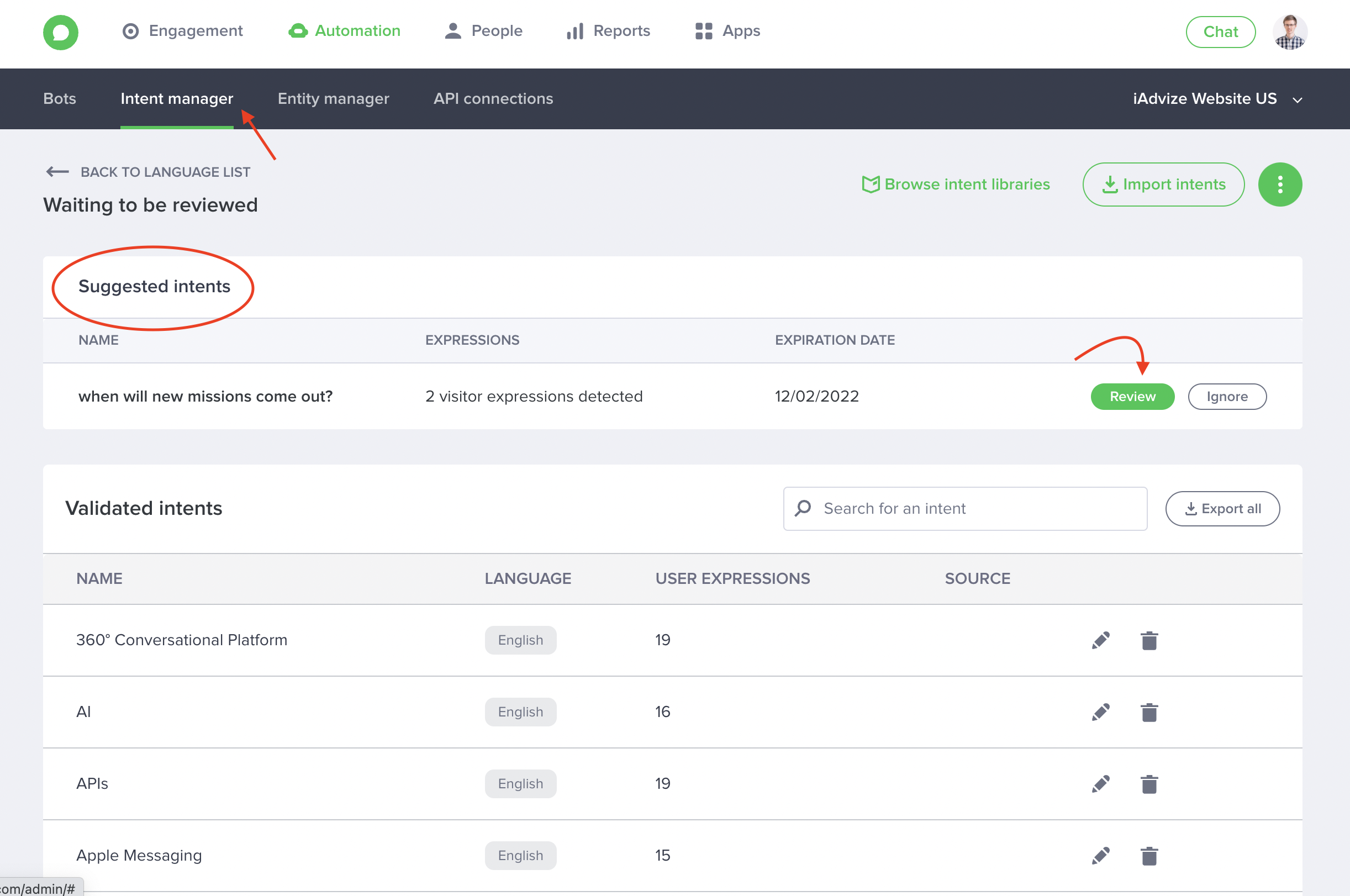The height and width of the screenshot is (896, 1350).
Task: Click the search magnifier icon
Action: coord(803,509)
